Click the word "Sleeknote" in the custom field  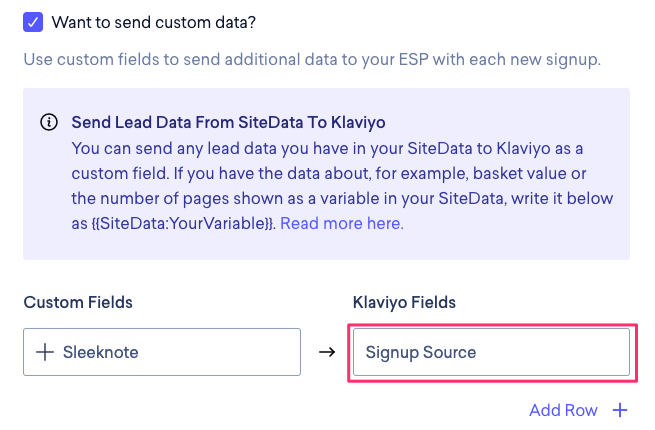[x=99, y=352]
